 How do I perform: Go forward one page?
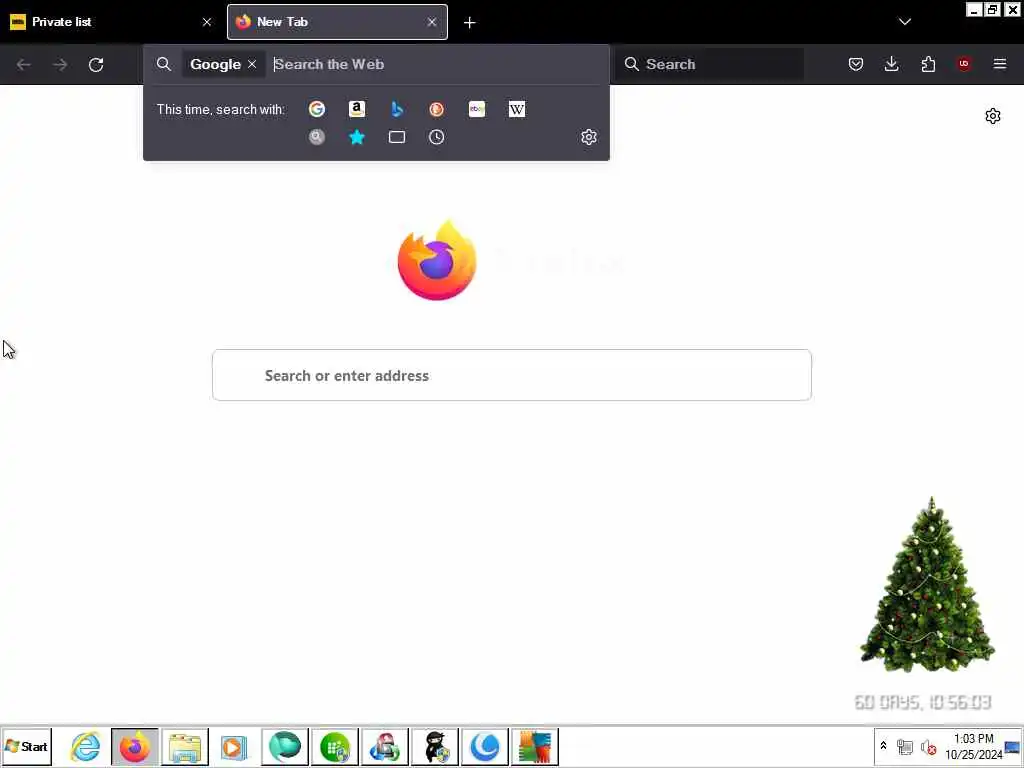(x=60, y=65)
